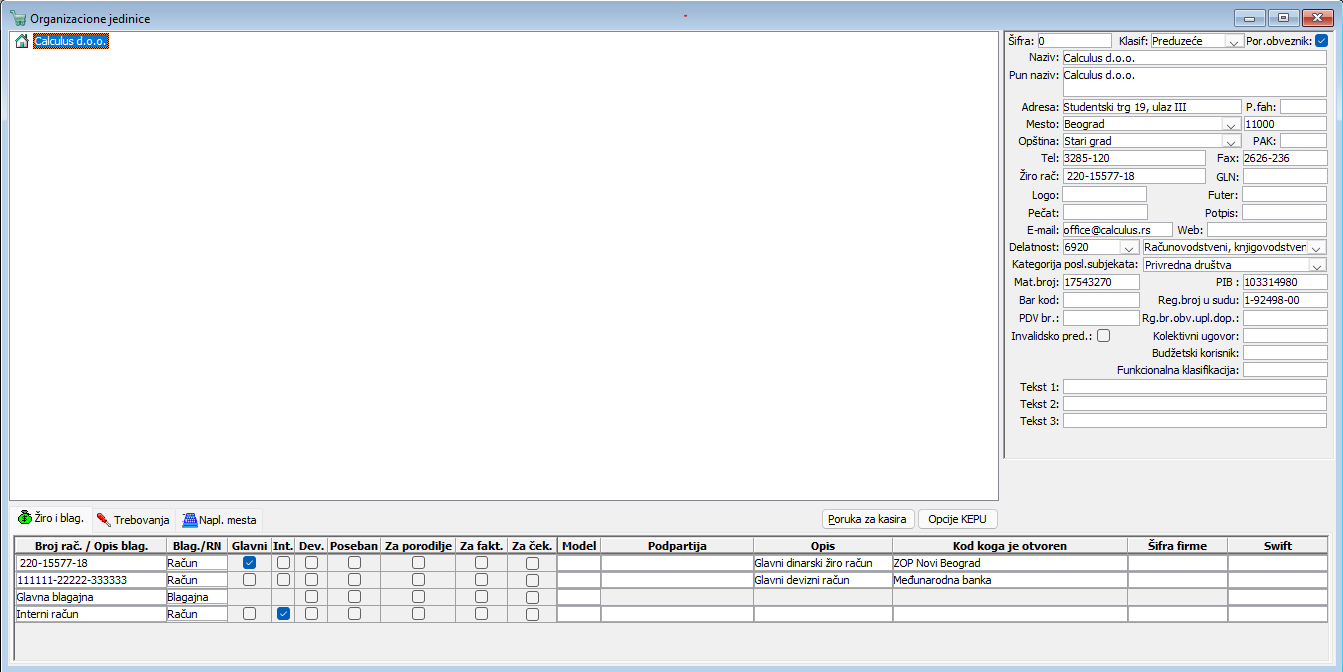Uncheck the Por.obveznik checkbox
The width and height of the screenshot is (1343, 672).
pos(1321,41)
